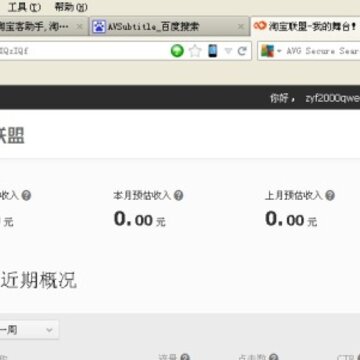The height and width of the screenshot is (360, 360).
Task: Close the AVSubtitle_百度搜索 tab
Action: coord(241,26)
